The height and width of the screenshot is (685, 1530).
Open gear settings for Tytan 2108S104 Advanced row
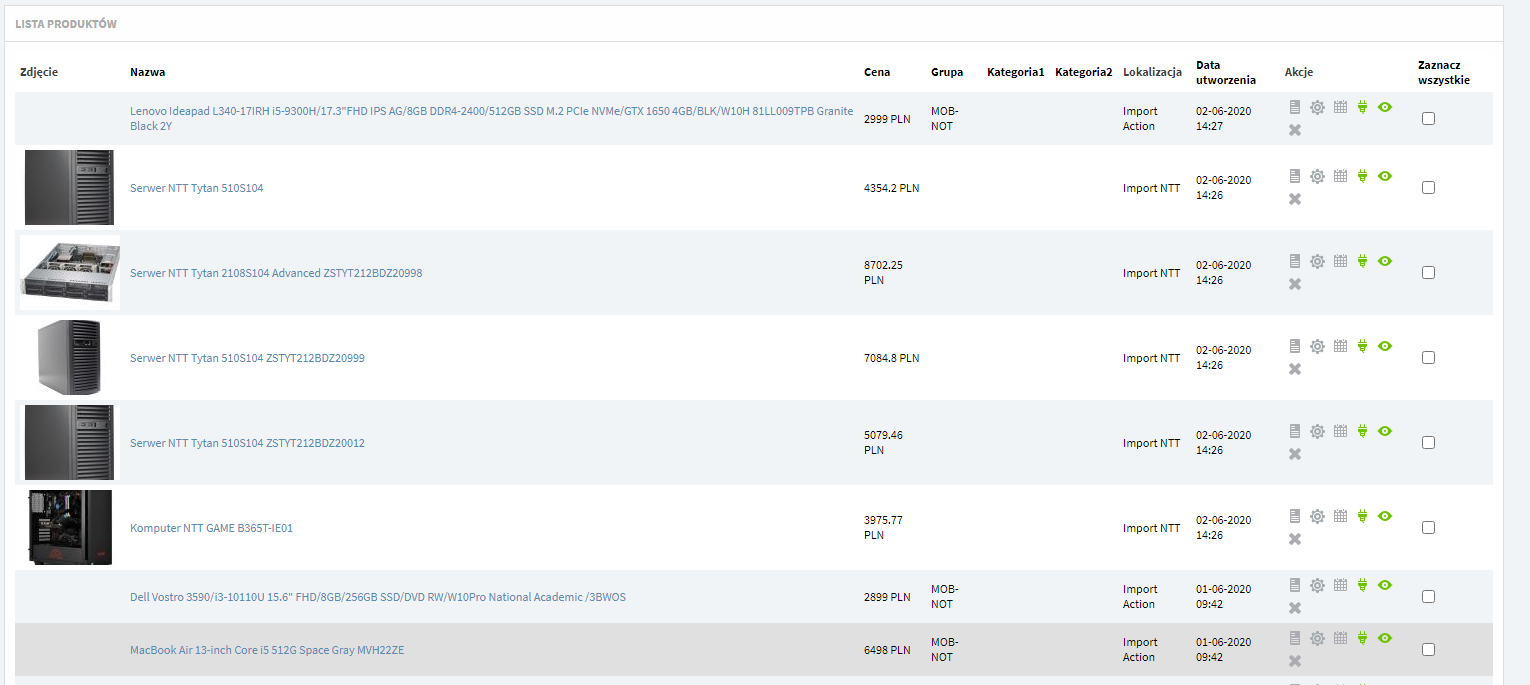[1317, 261]
